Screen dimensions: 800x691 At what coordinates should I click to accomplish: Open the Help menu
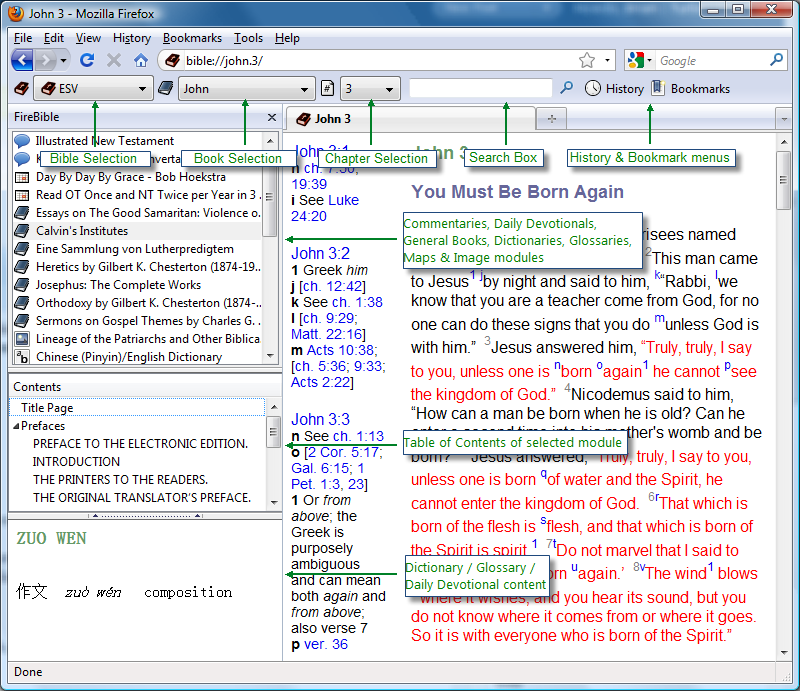pyautogui.click(x=287, y=38)
